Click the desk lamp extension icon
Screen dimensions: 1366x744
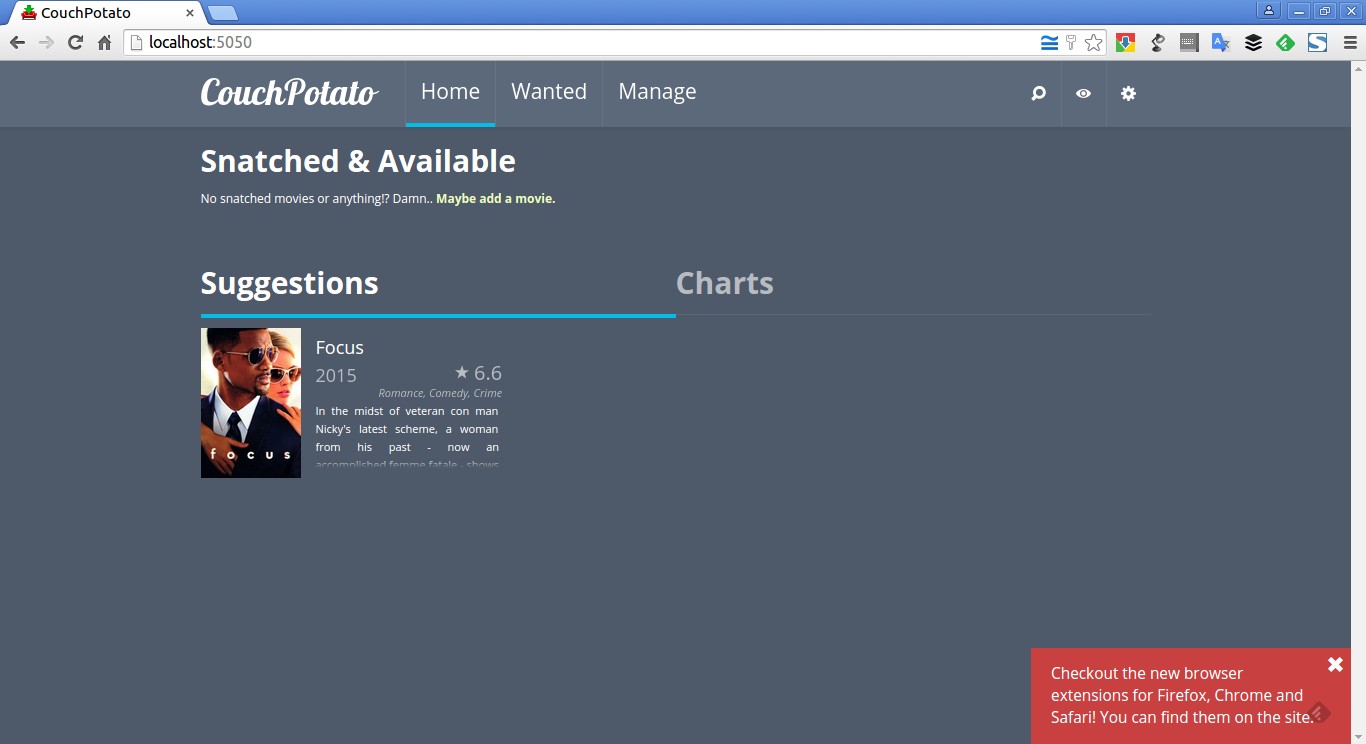pos(1158,42)
